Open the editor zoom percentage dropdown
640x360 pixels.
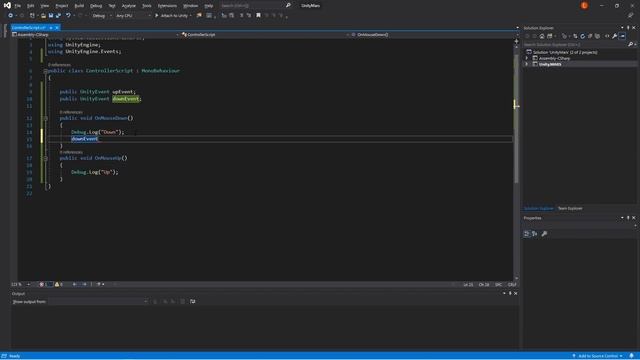(20, 284)
